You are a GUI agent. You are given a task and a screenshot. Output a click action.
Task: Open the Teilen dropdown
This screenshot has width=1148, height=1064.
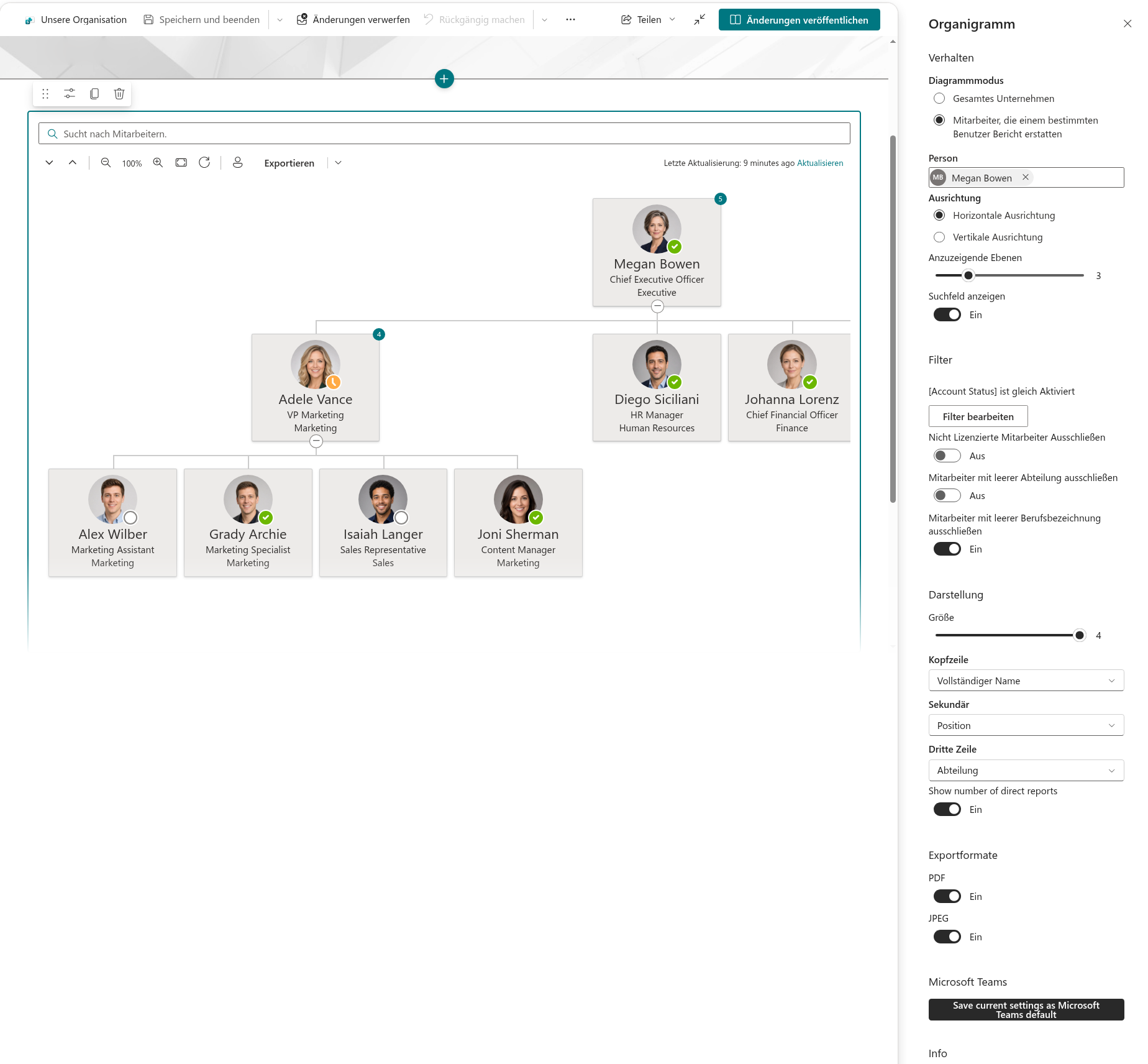click(648, 20)
